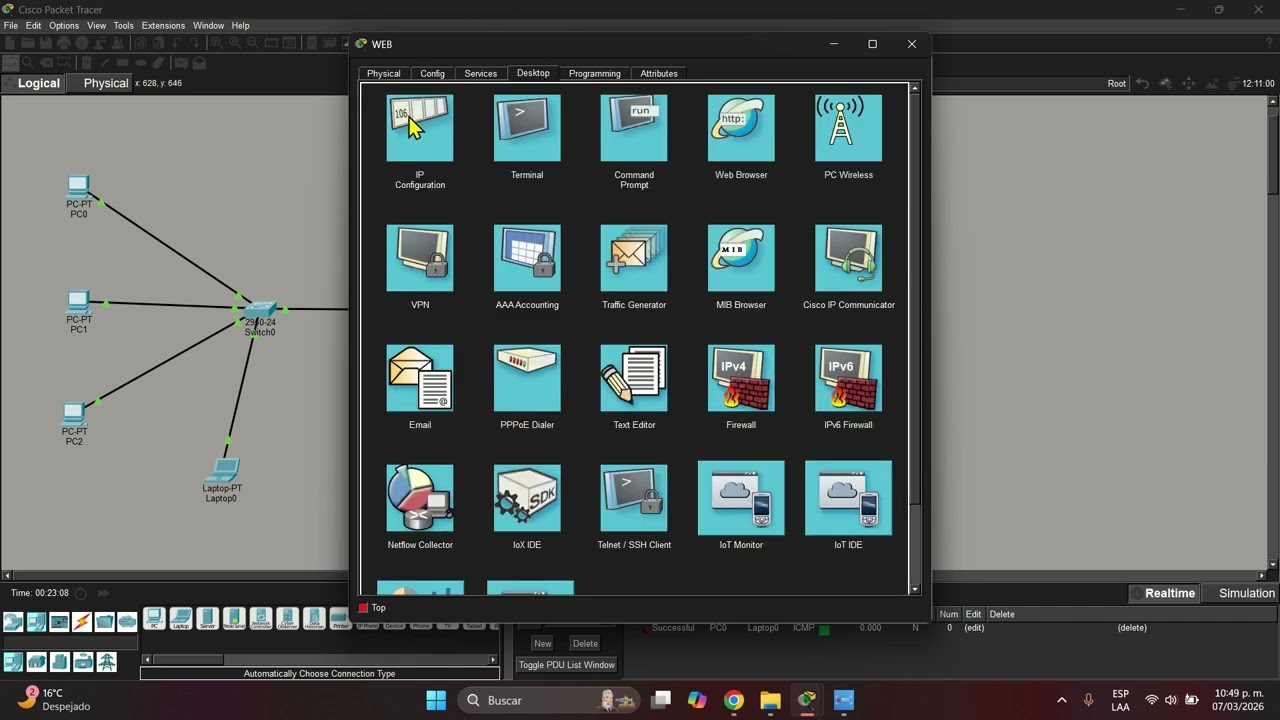The width and height of the screenshot is (1280, 720).
Task: Launch the Text Editor
Action: click(x=634, y=378)
